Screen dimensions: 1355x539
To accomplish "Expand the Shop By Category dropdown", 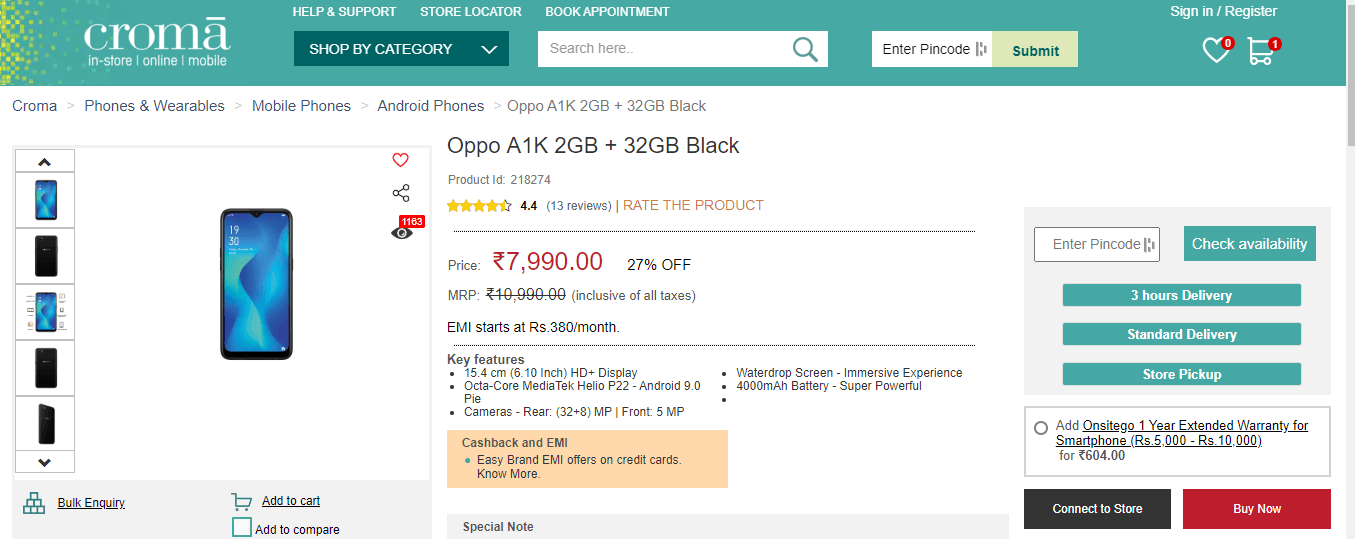I will [401, 49].
